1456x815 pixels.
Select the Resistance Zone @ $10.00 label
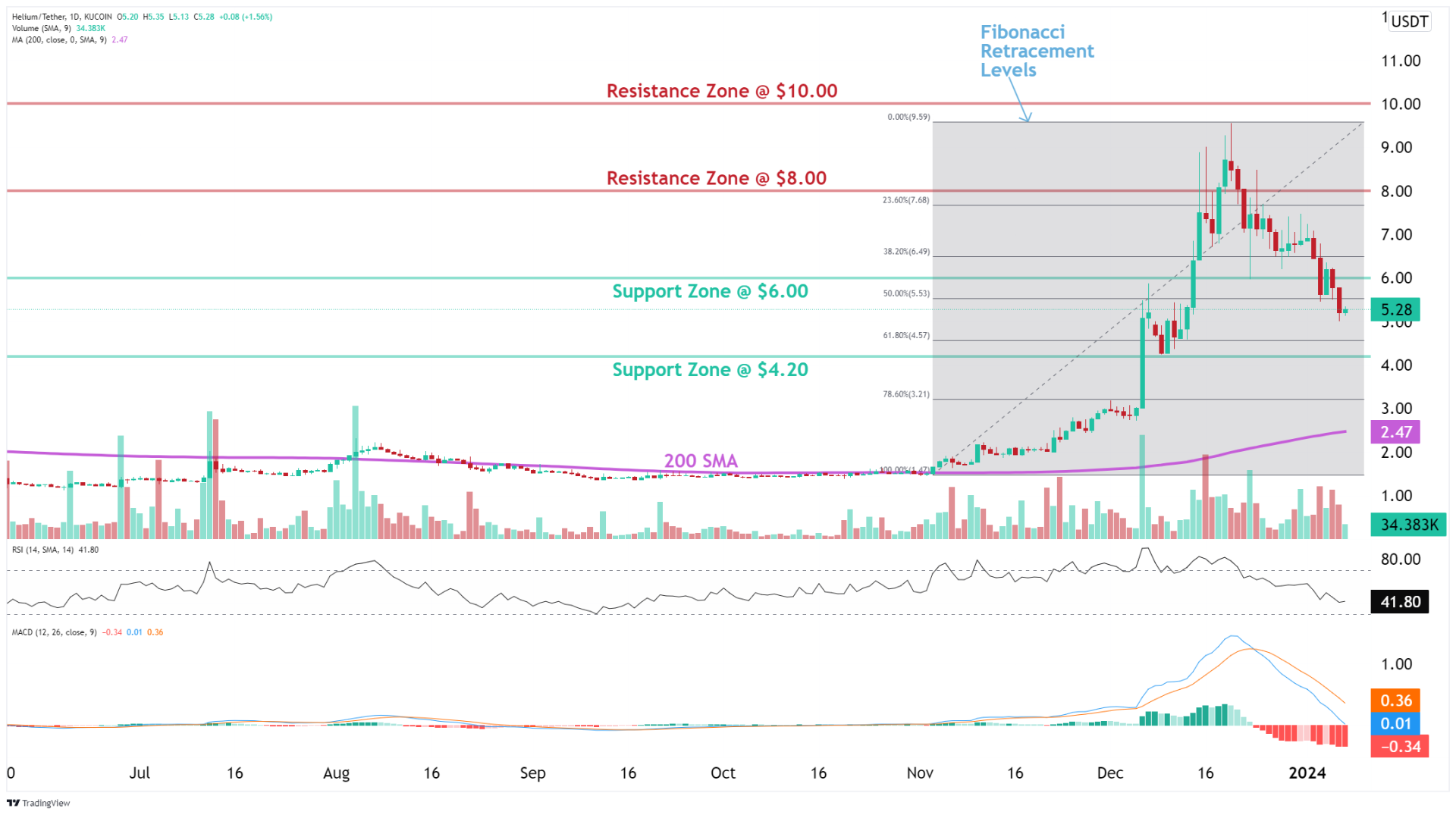[721, 91]
